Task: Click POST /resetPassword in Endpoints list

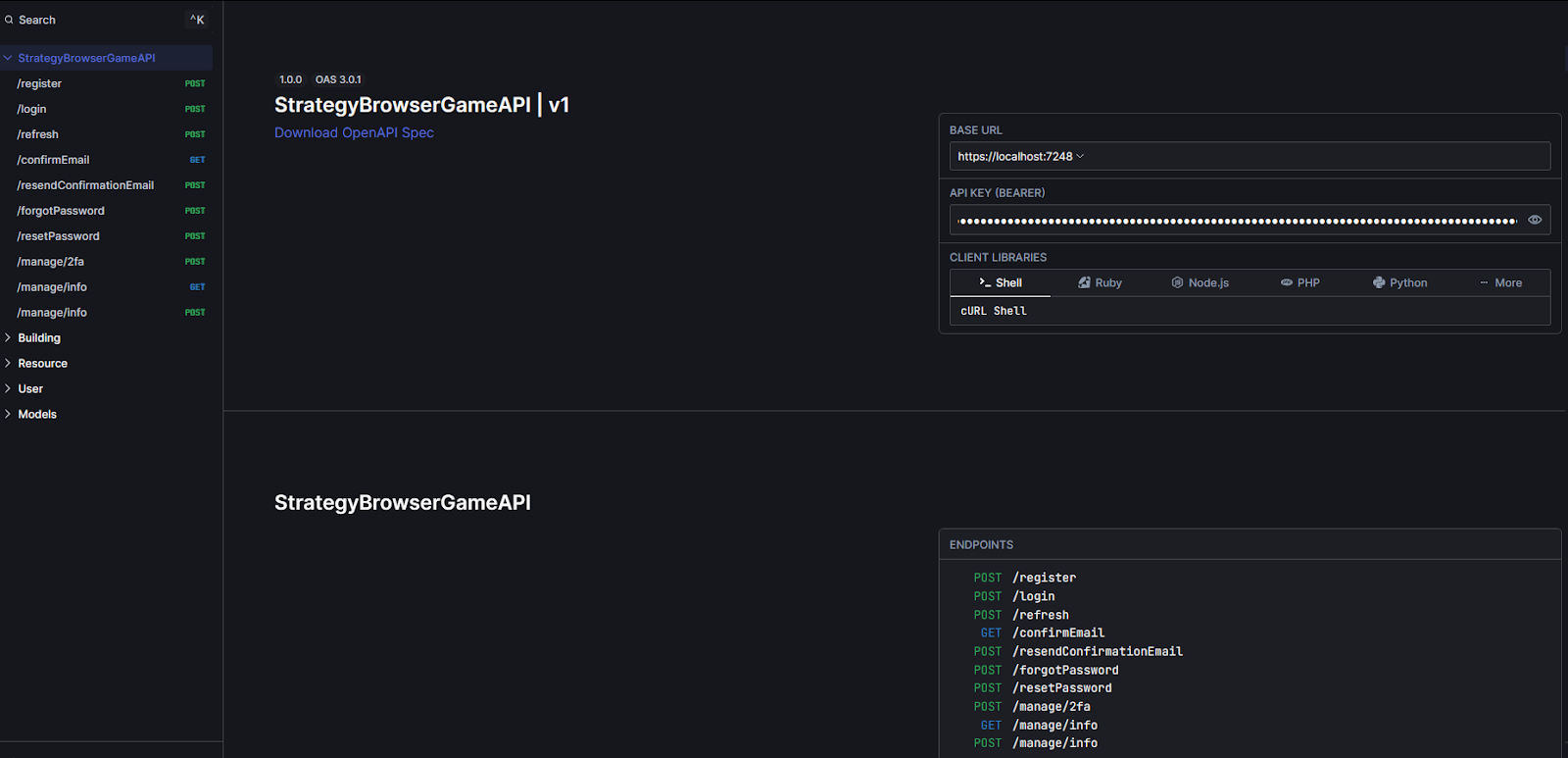Action: click(x=1043, y=687)
